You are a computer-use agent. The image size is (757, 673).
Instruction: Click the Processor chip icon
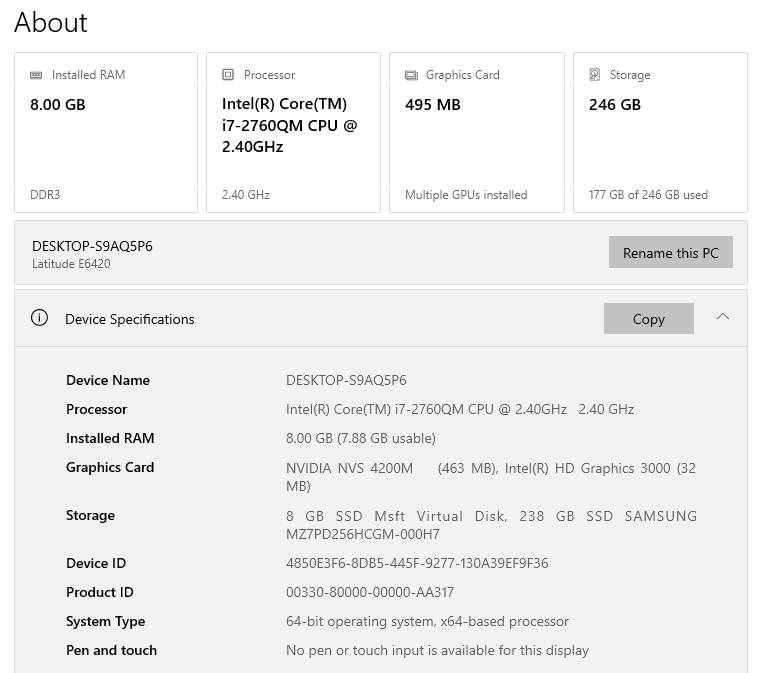click(228, 75)
